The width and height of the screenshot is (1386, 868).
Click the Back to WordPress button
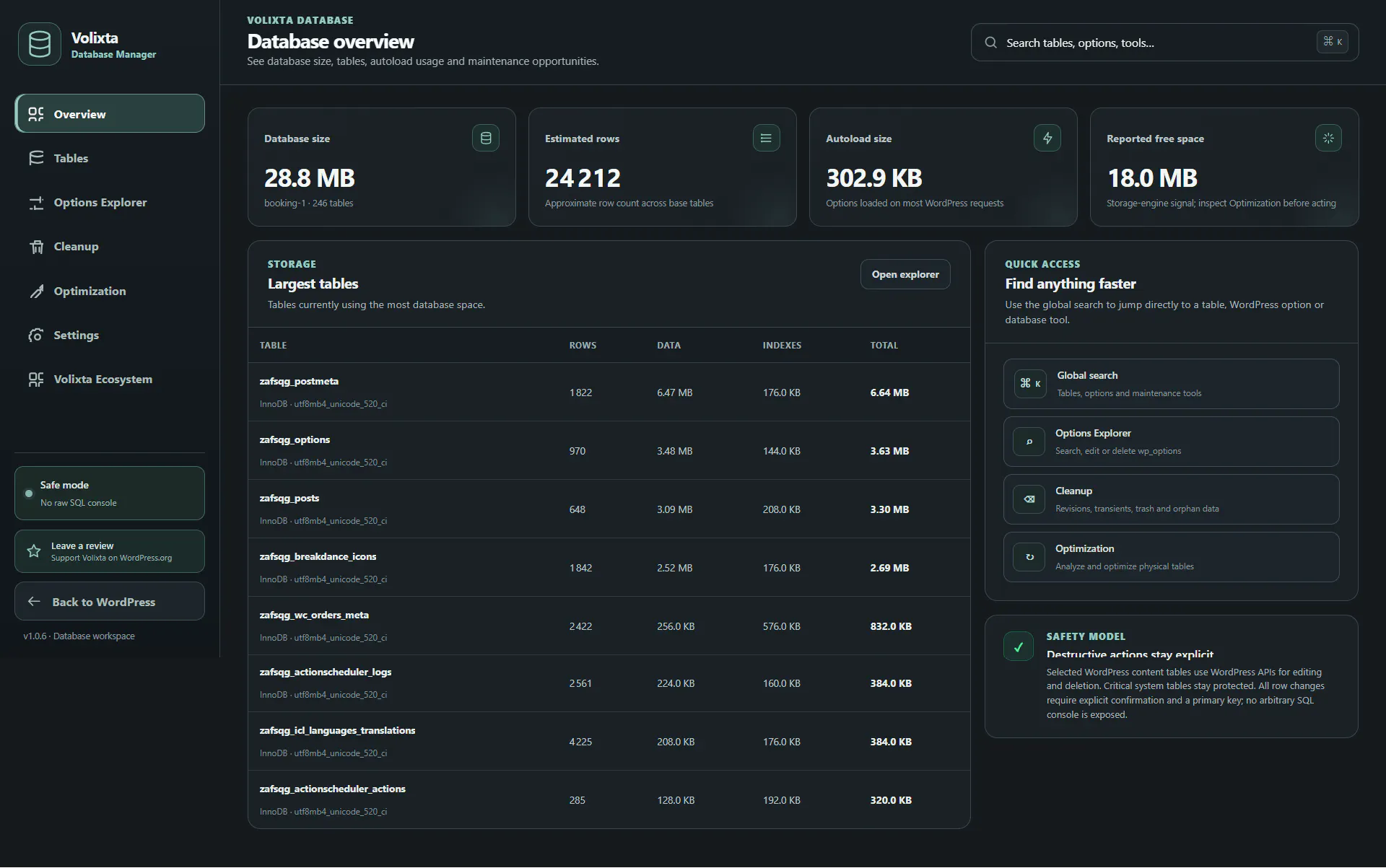tap(110, 602)
